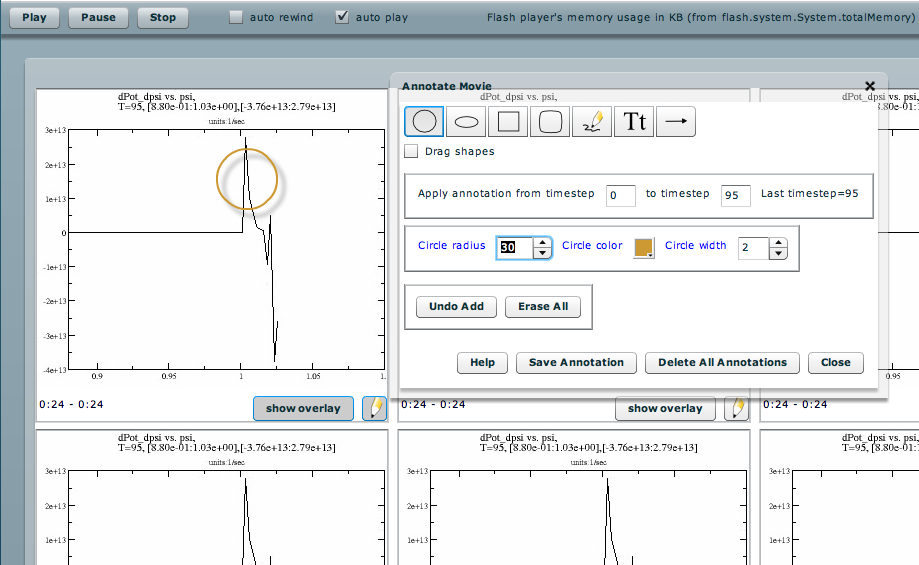Click the top-left dPot_dpsi plot thumbnail
This screenshot has height=565, width=919.
212,241
